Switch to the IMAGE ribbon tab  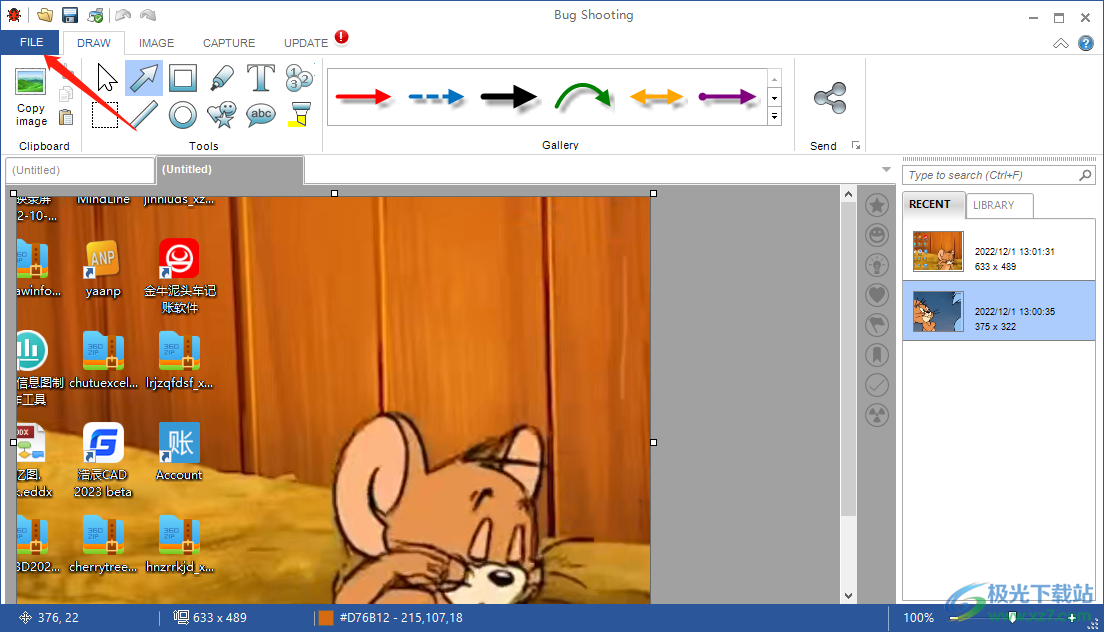(x=156, y=43)
